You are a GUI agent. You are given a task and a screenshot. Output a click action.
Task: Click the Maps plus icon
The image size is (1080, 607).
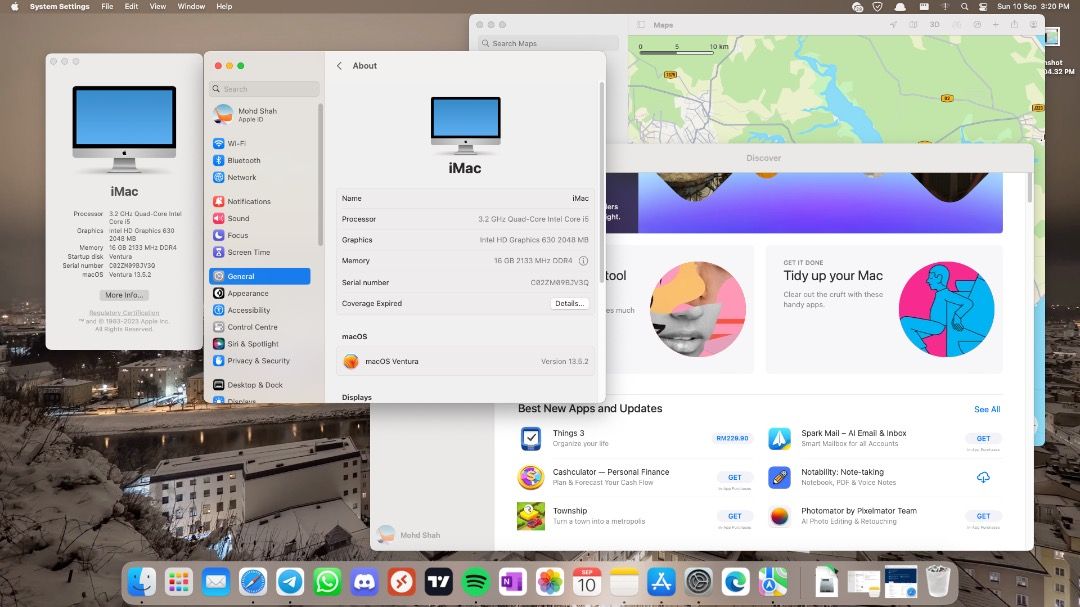[995, 24]
